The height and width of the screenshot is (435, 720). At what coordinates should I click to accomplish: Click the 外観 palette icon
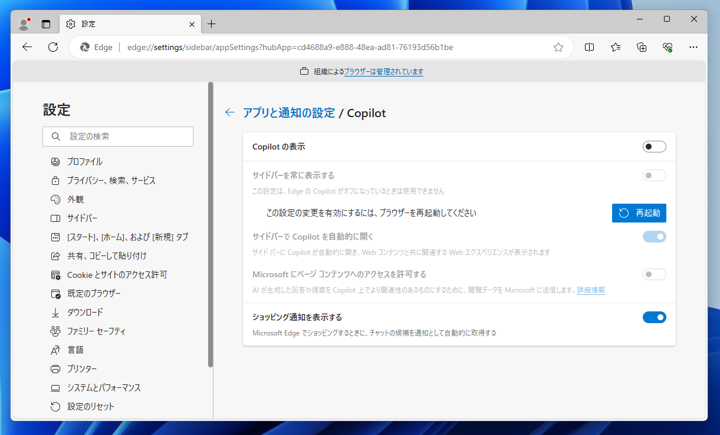[55, 199]
